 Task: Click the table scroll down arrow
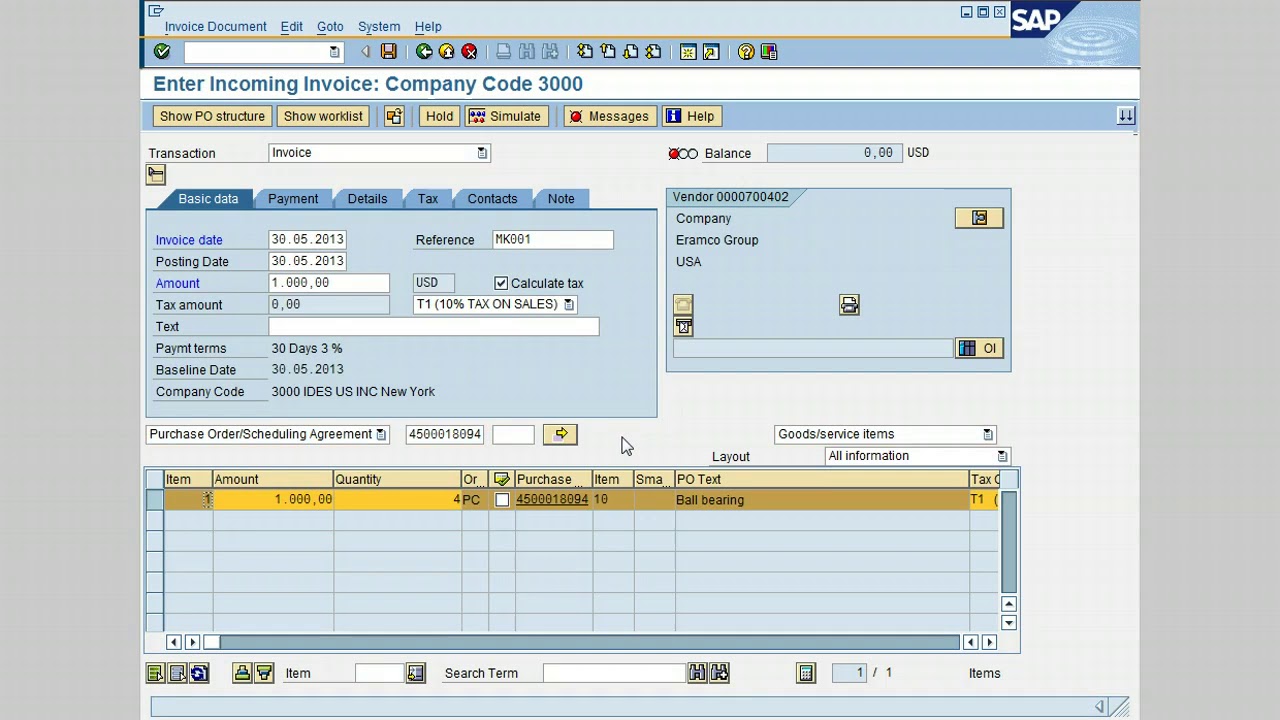1008,623
